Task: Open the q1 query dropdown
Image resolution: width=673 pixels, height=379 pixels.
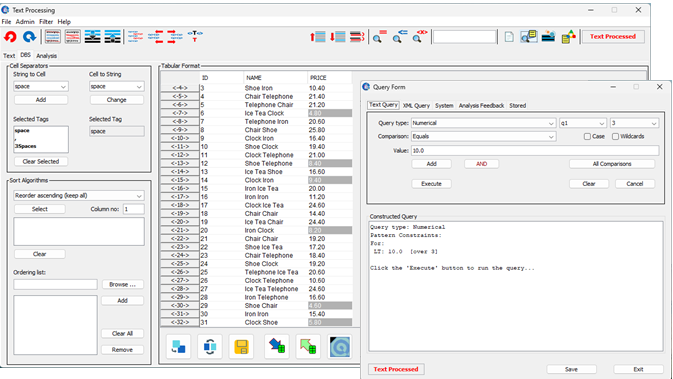Action: pyautogui.click(x=582, y=123)
